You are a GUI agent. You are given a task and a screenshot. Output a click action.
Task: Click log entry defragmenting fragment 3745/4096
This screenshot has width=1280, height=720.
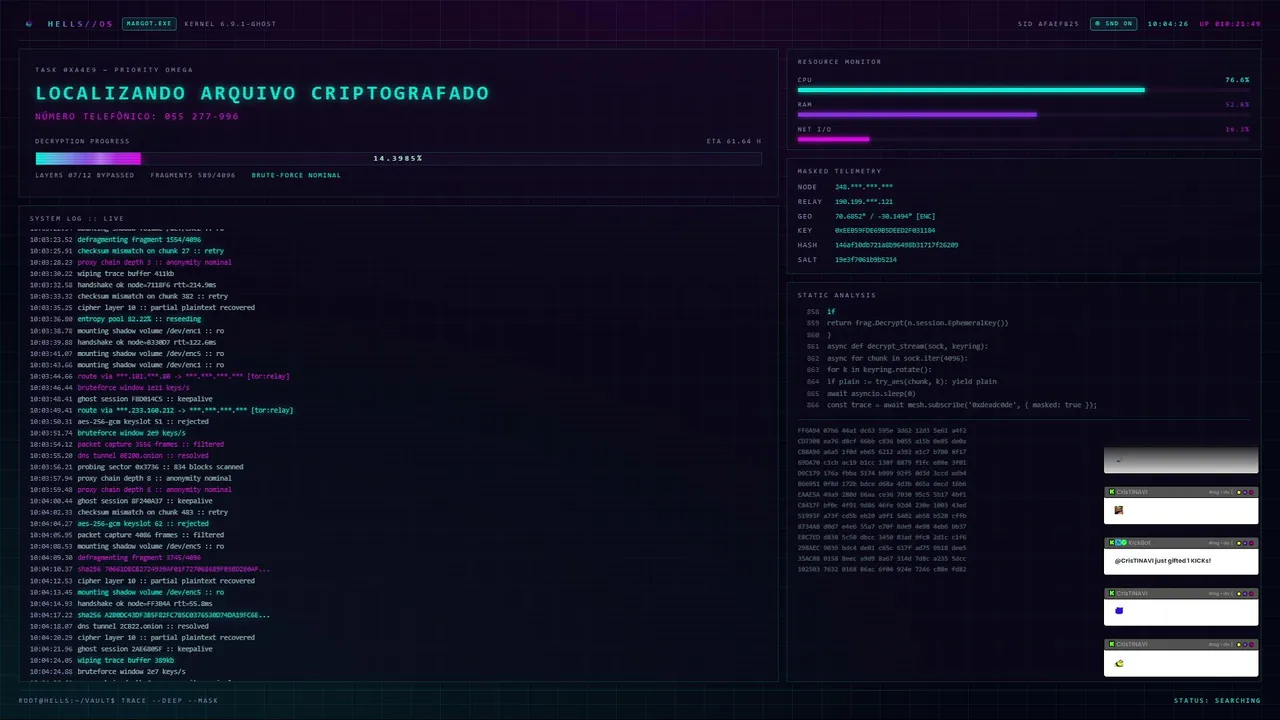click(x=115, y=558)
